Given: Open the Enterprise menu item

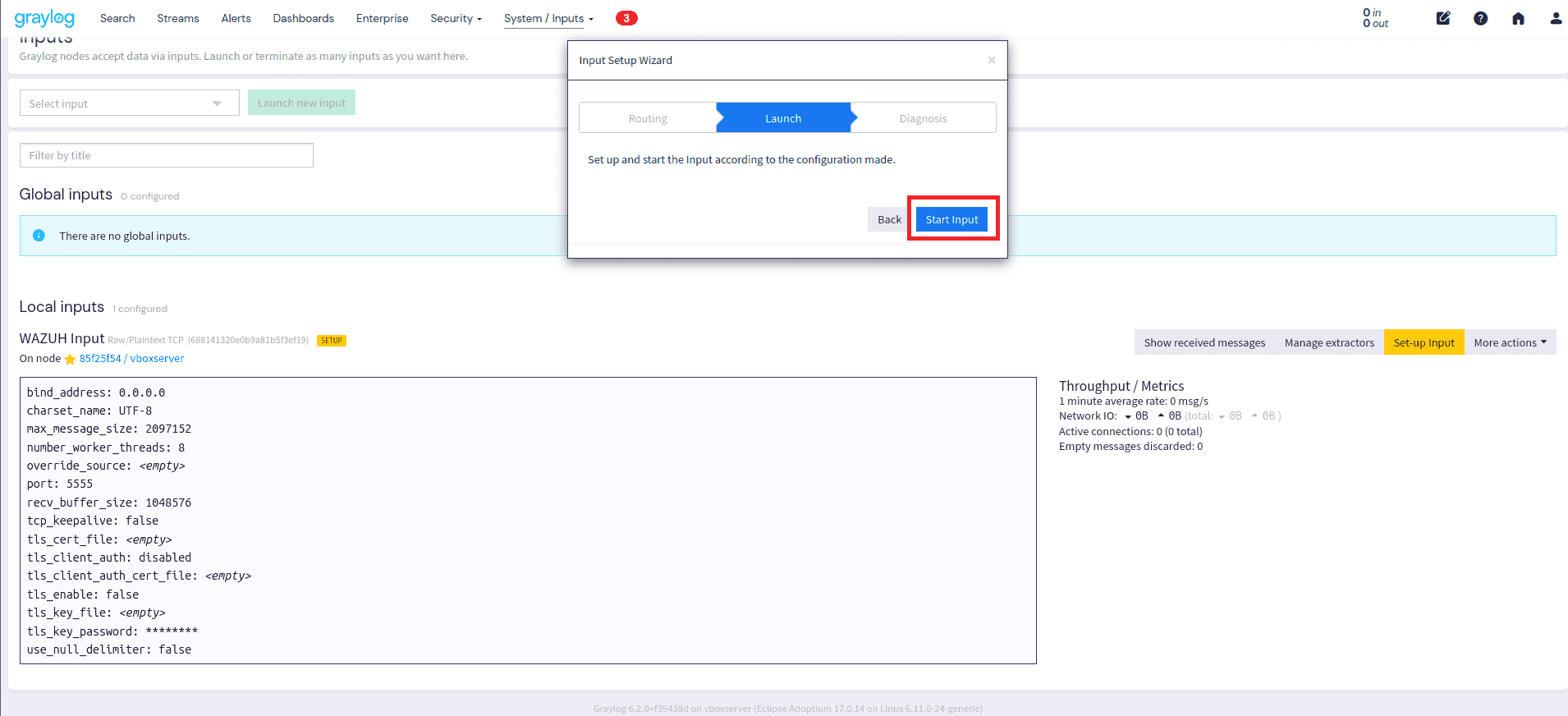Looking at the screenshot, I should (383, 18).
